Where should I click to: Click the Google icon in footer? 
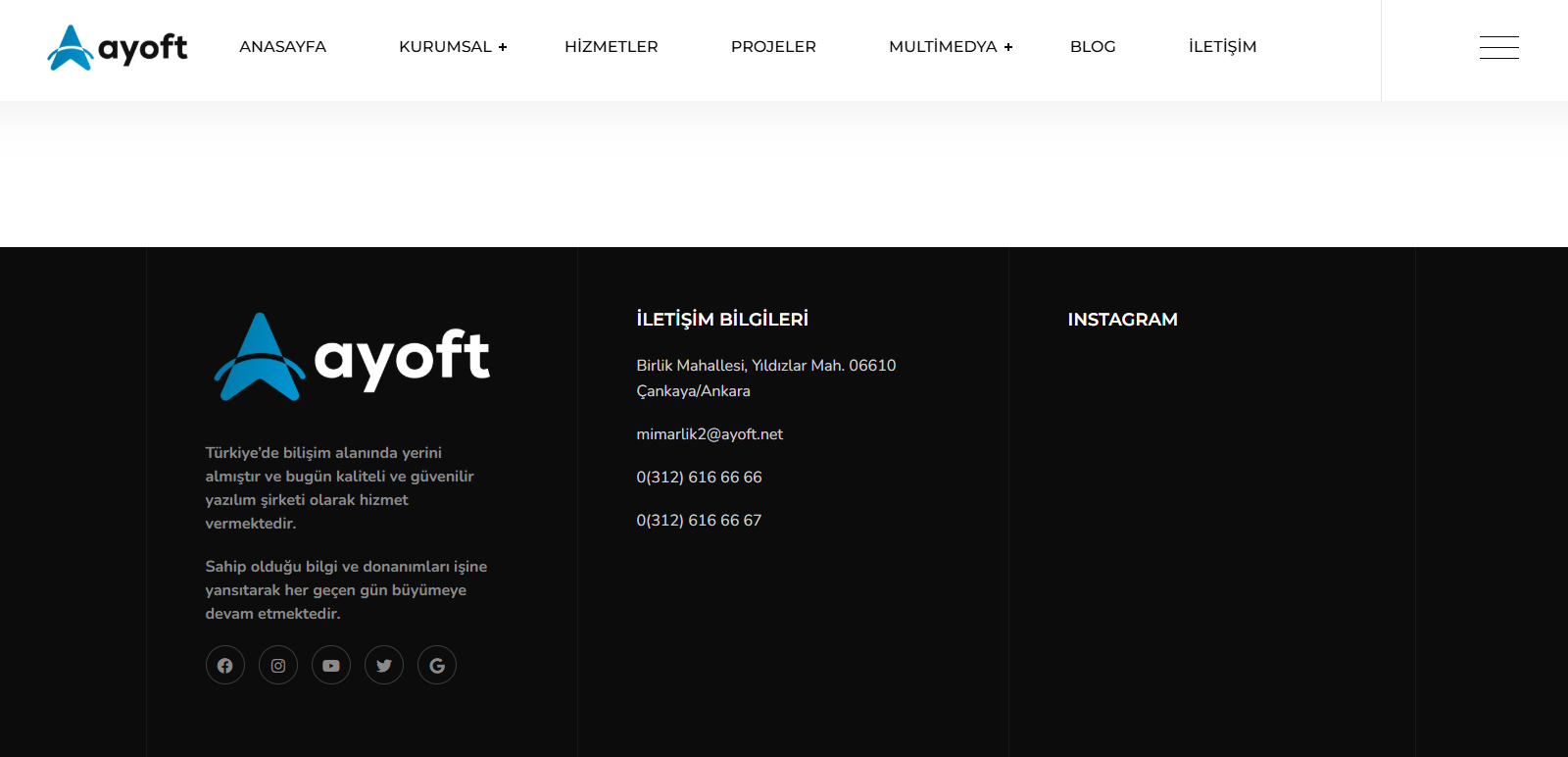click(x=437, y=665)
